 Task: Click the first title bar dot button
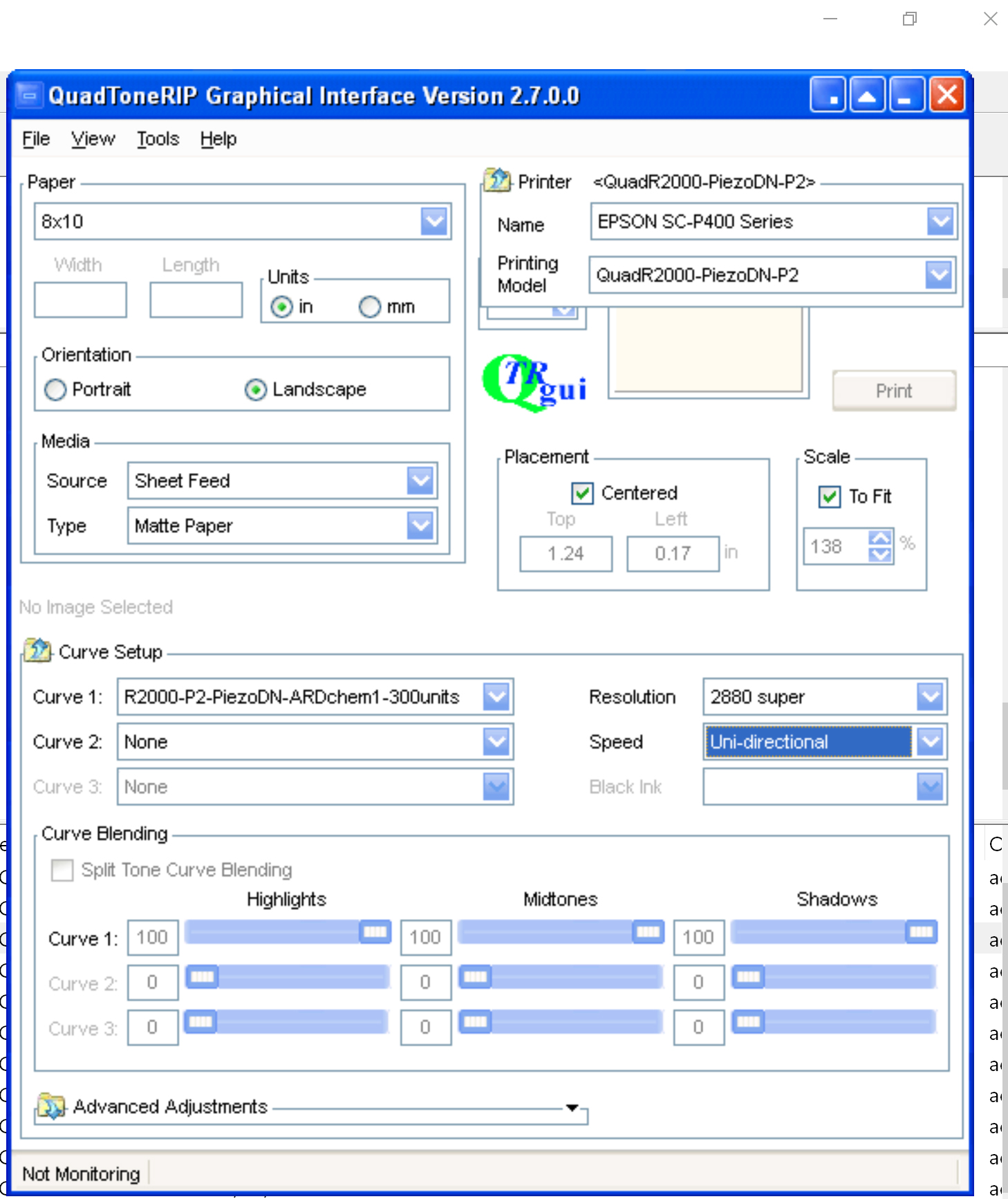828,95
